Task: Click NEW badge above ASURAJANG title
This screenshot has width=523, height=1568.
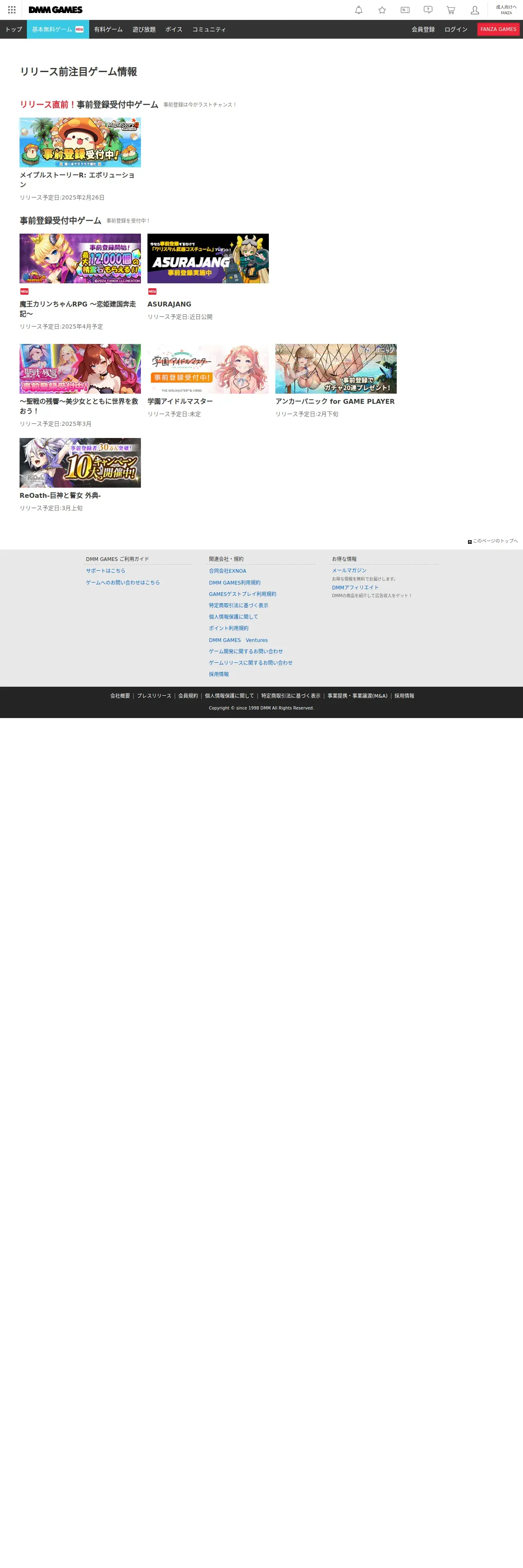Action: (x=152, y=291)
